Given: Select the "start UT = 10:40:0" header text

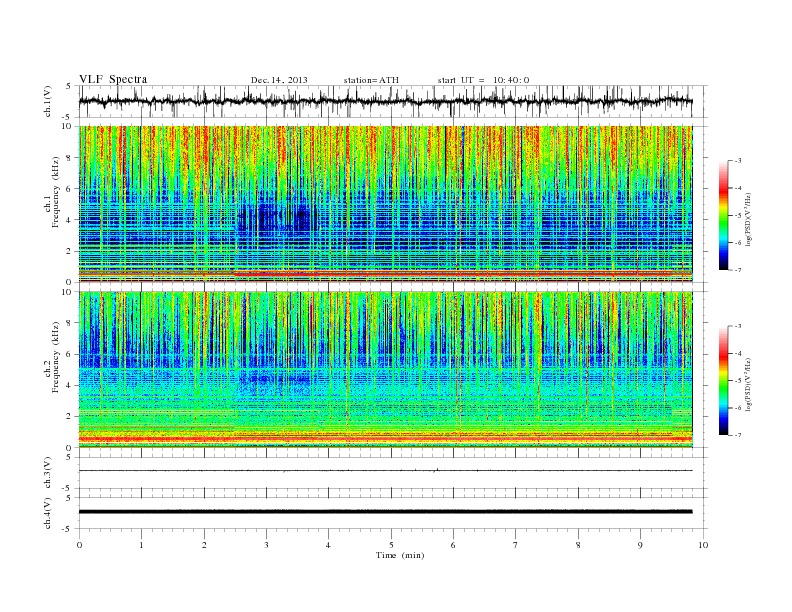Looking at the screenshot, I should pos(483,80).
